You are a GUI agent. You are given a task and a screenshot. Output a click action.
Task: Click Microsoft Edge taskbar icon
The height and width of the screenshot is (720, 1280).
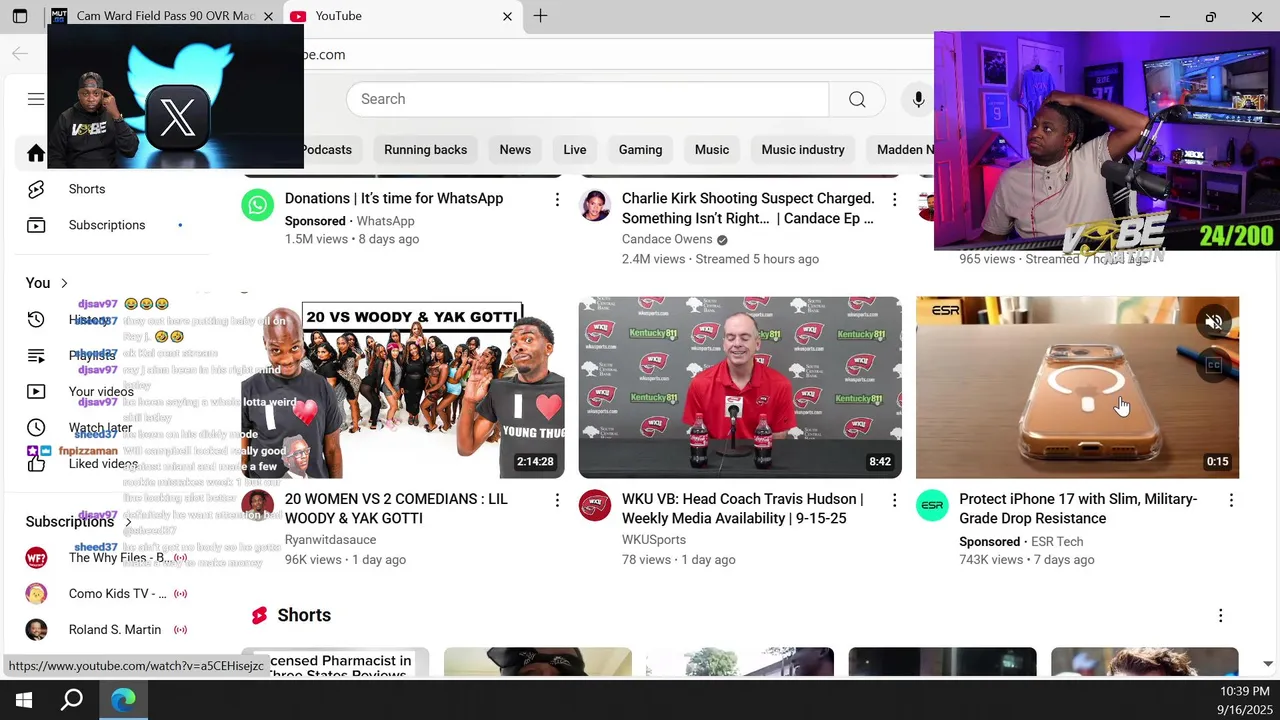click(123, 700)
